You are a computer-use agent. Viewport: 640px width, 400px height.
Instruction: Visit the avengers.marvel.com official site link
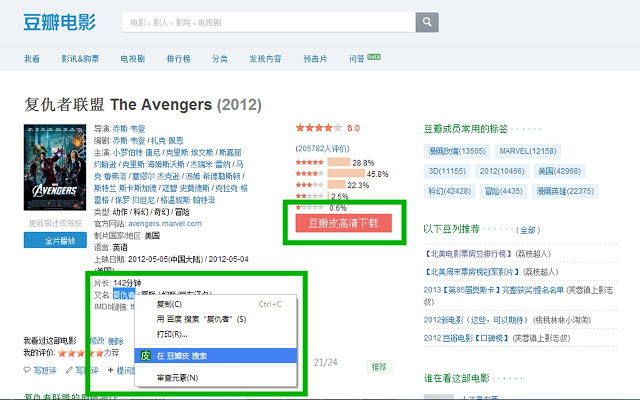pyautogui.click(x=165, y=224)
